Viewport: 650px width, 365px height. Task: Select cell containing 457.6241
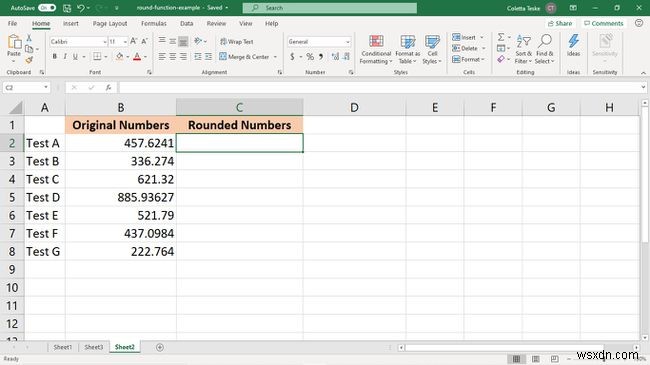pyautogui.click(x=121, y=143)
